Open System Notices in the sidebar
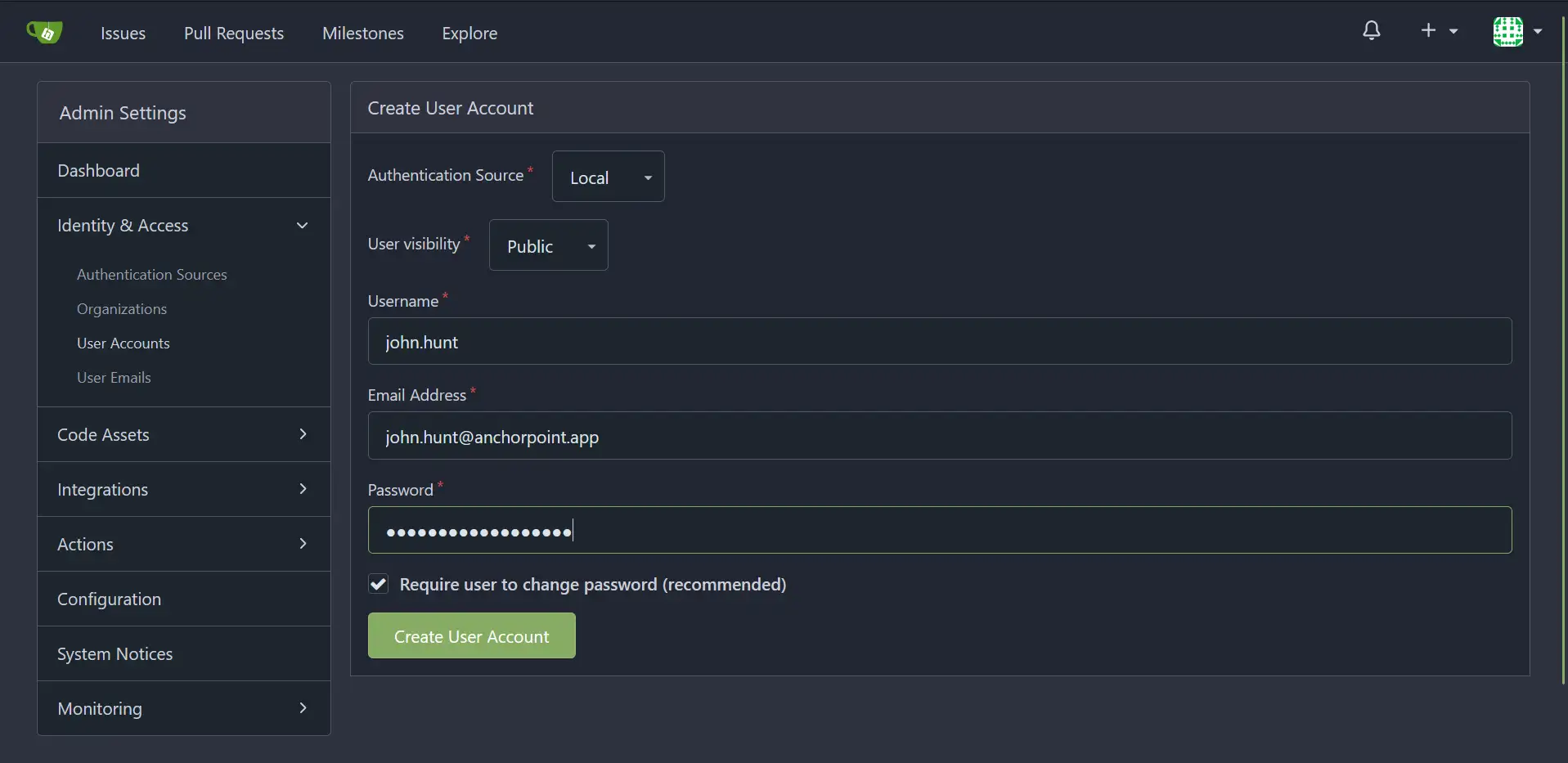Viewport: 1568px width, 763px height. 184,653
